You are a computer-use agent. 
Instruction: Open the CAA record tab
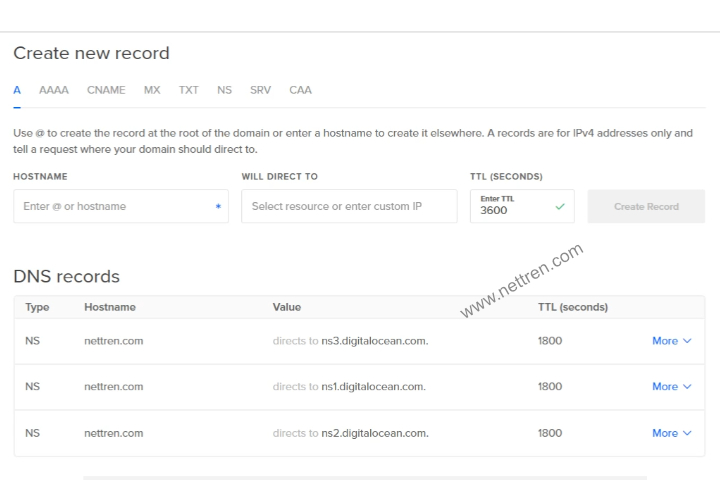[300, 90]
